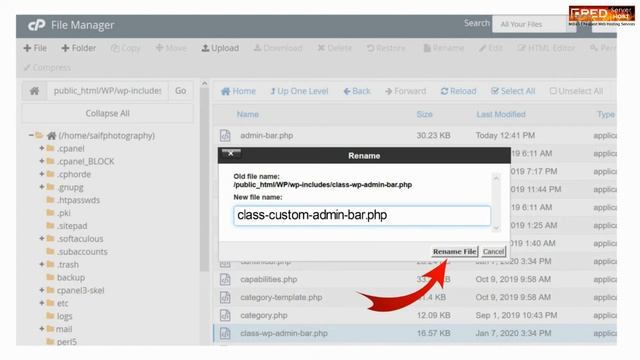Click the directory path input field
This screenshot has width=640, height=360.
pyautogui.click(x=108, y=91)
